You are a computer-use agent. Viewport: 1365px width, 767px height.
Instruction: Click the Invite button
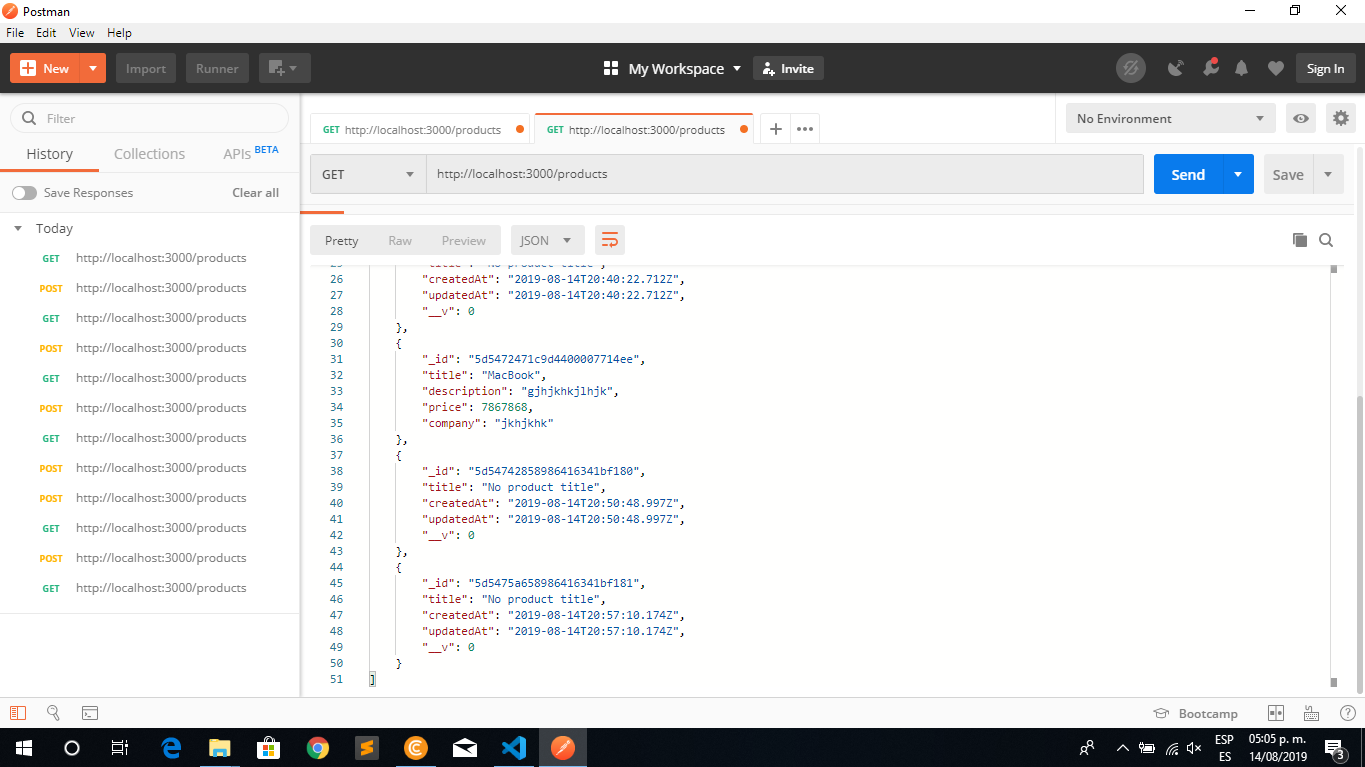[x=788, y=68]
